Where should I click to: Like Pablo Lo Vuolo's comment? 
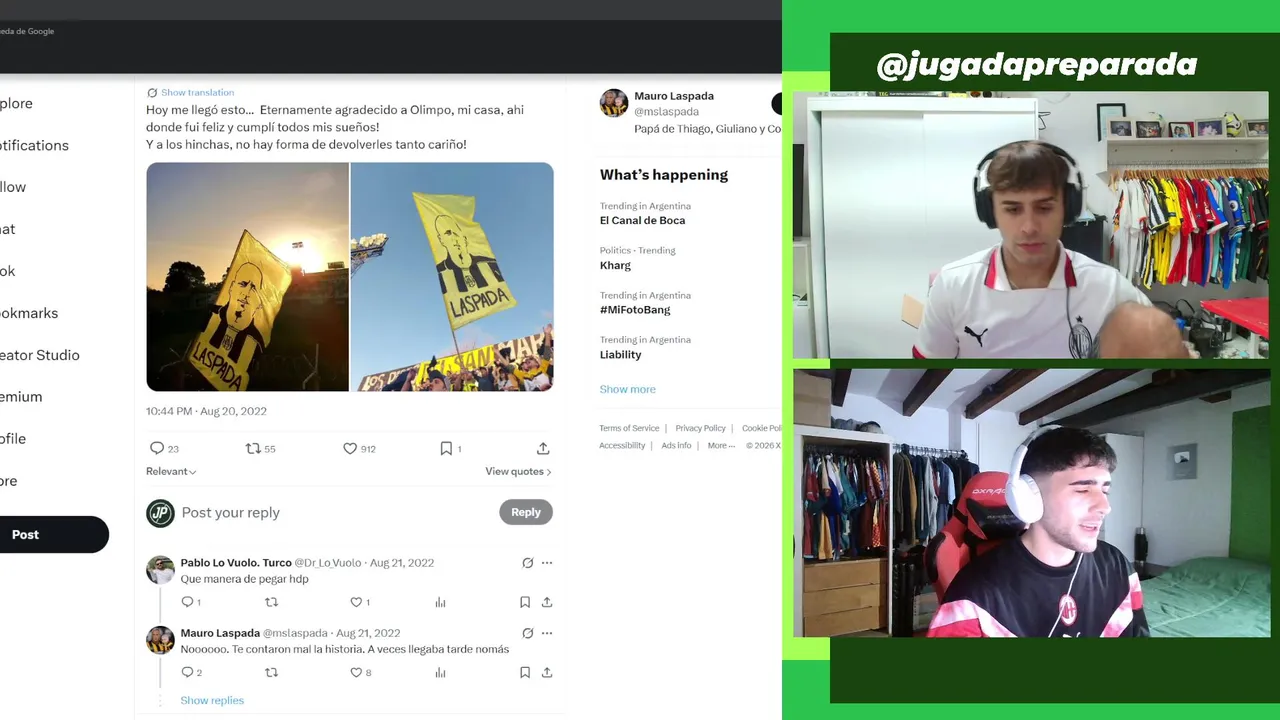click(x=356, y=602)
